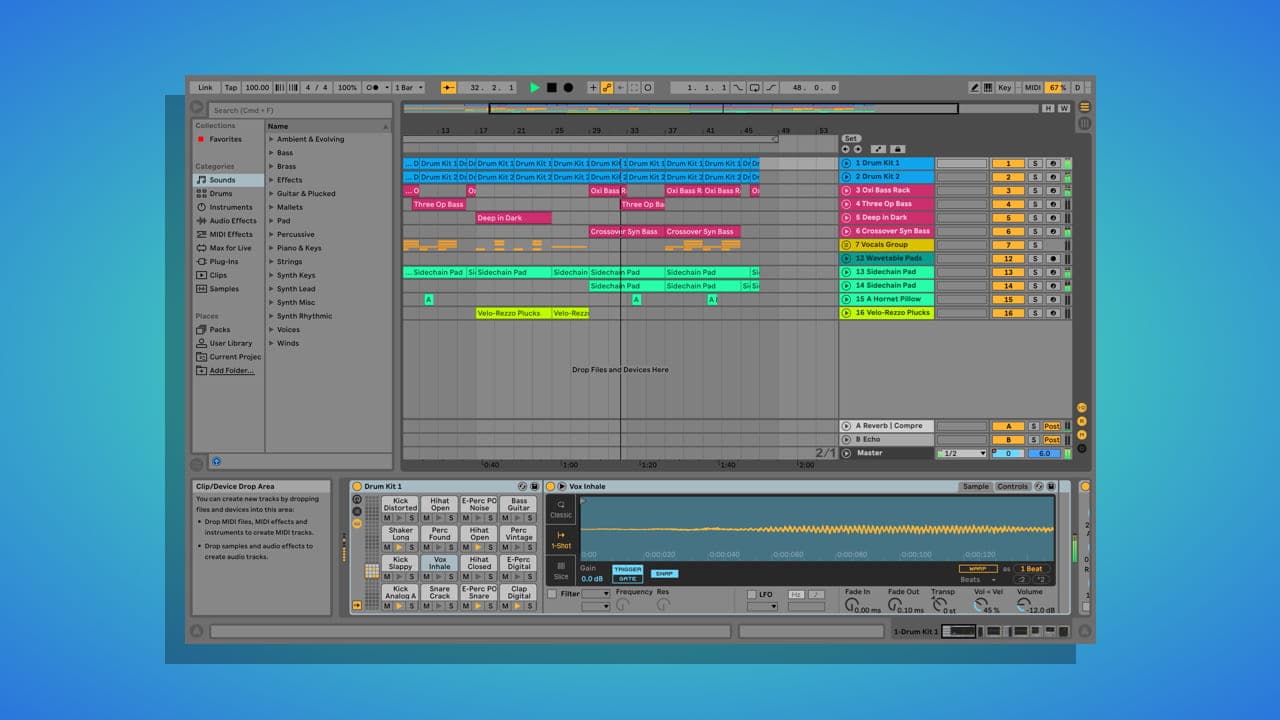Screen dimensions: 1280x720
Task: Open the Controls tab in Simpler
Action: (1013, 486)
